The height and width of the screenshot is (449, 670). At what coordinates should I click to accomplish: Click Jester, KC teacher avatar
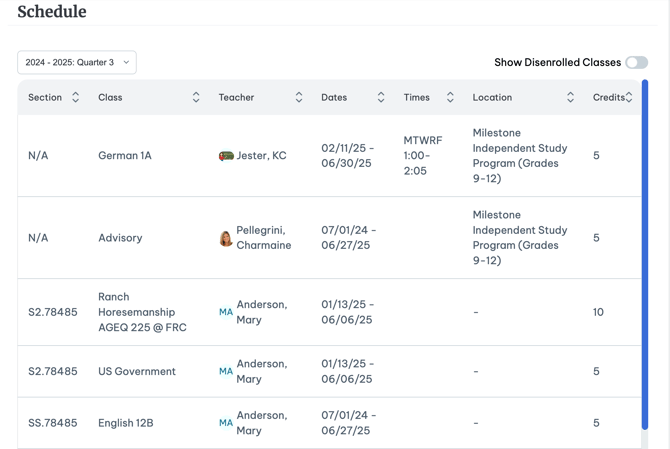coord(226,156)
